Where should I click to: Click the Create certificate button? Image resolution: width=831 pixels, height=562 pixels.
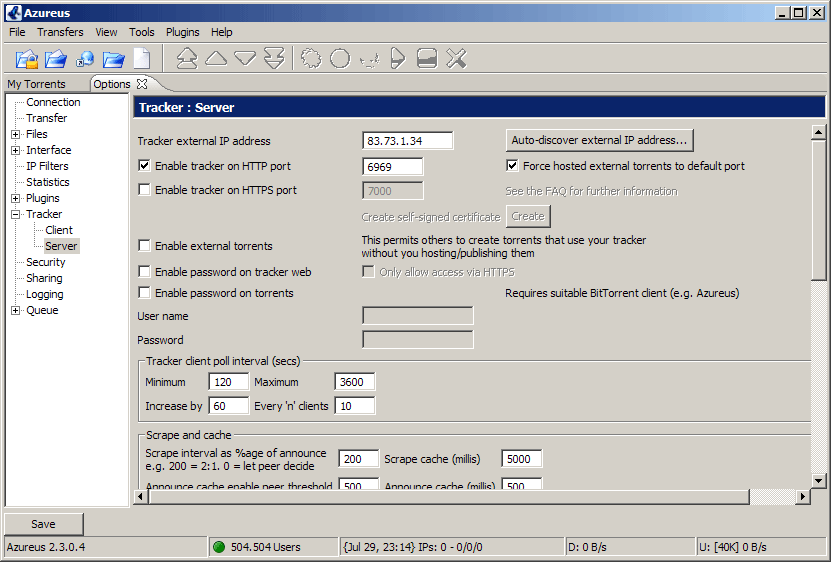pyautogui.click(x=528, y=216)
